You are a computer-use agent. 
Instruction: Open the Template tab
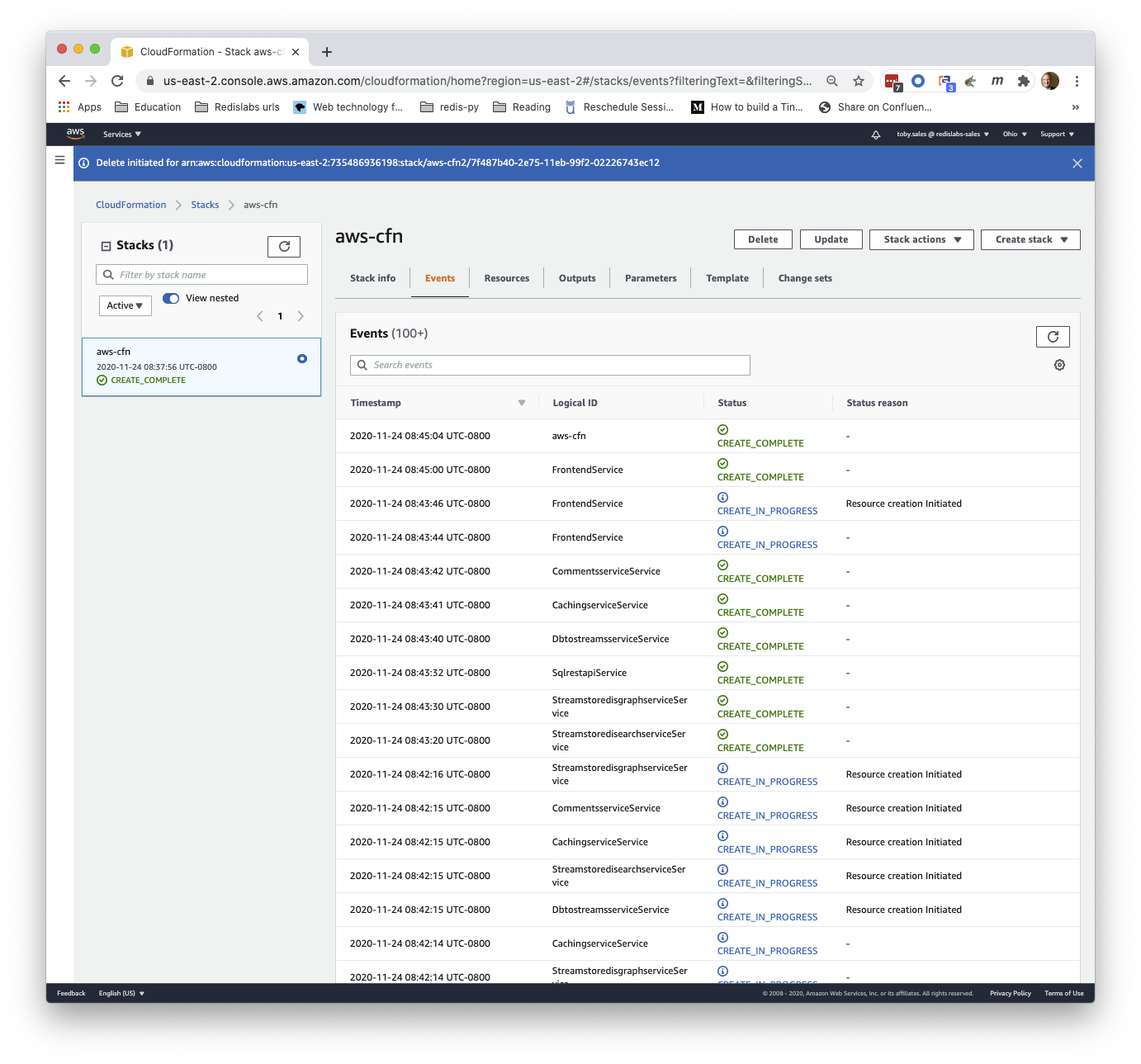727,278
